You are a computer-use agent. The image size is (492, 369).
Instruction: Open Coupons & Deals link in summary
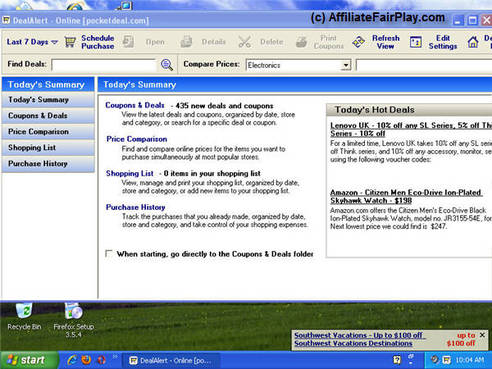click(x=135, y=105)
